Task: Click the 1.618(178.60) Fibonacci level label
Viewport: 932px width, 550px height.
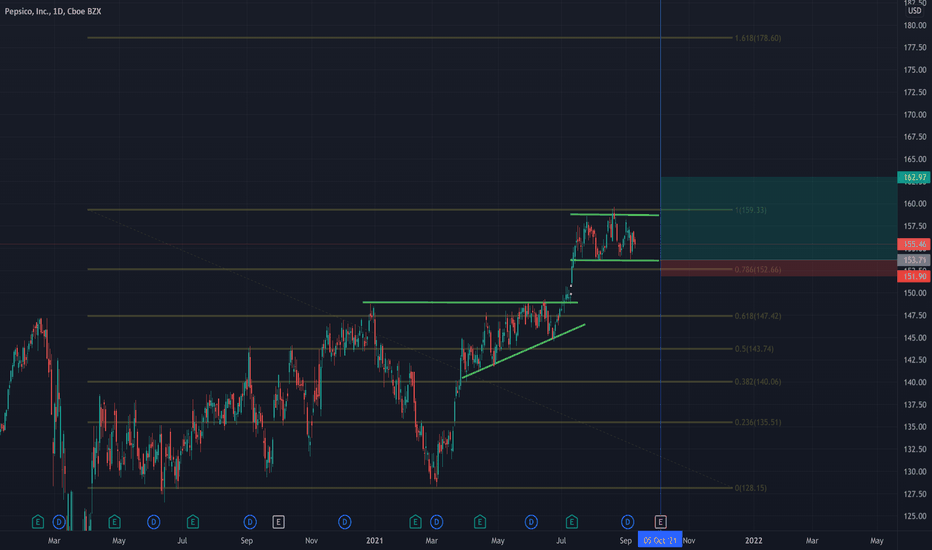Action: click(758, 38)
